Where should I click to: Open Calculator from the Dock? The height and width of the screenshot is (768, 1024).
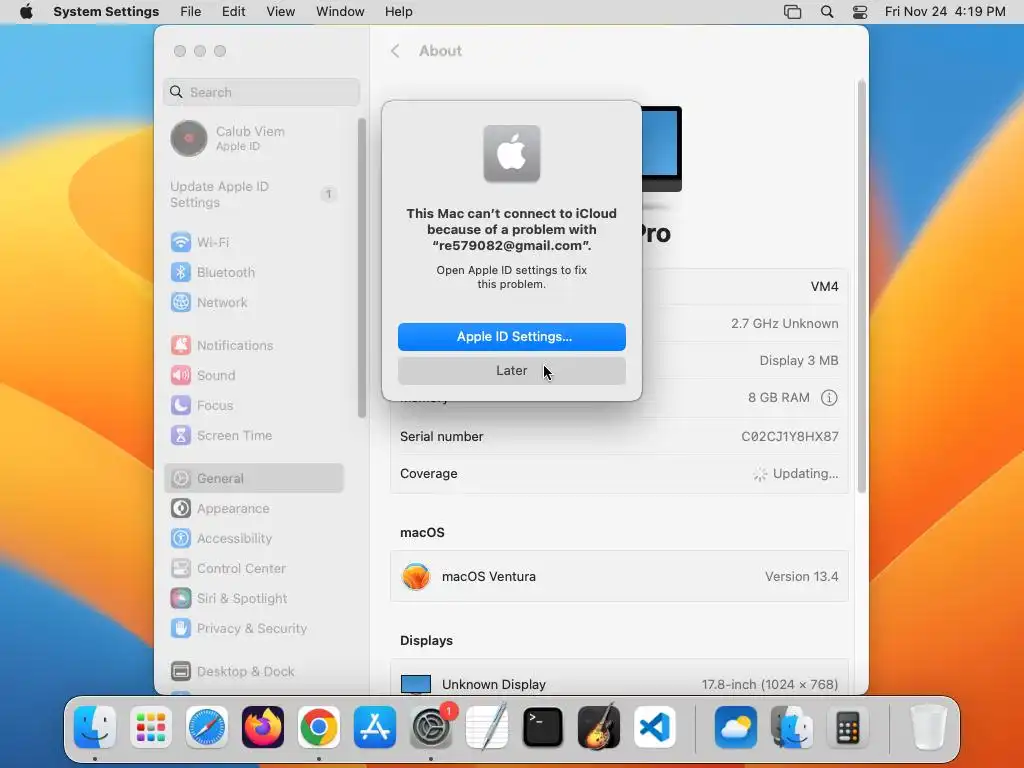[848, 728]
